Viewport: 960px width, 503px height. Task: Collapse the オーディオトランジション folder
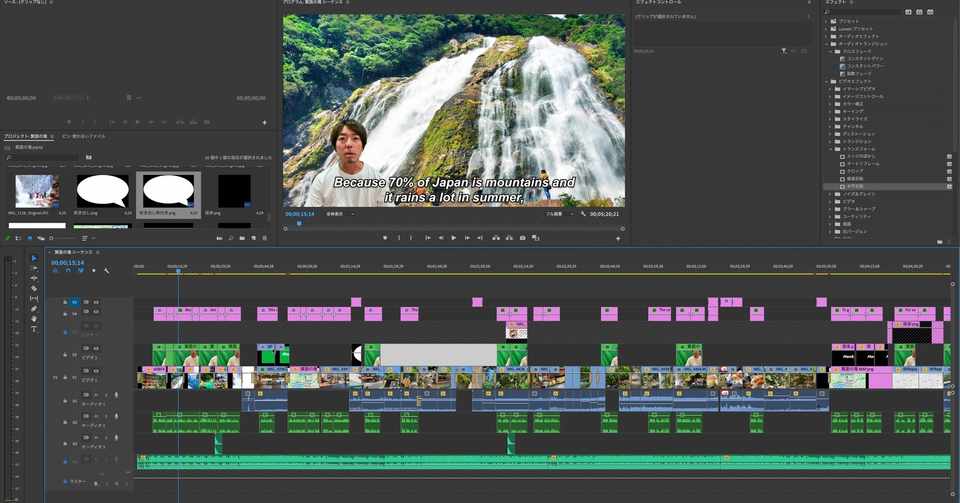(827, 44)
